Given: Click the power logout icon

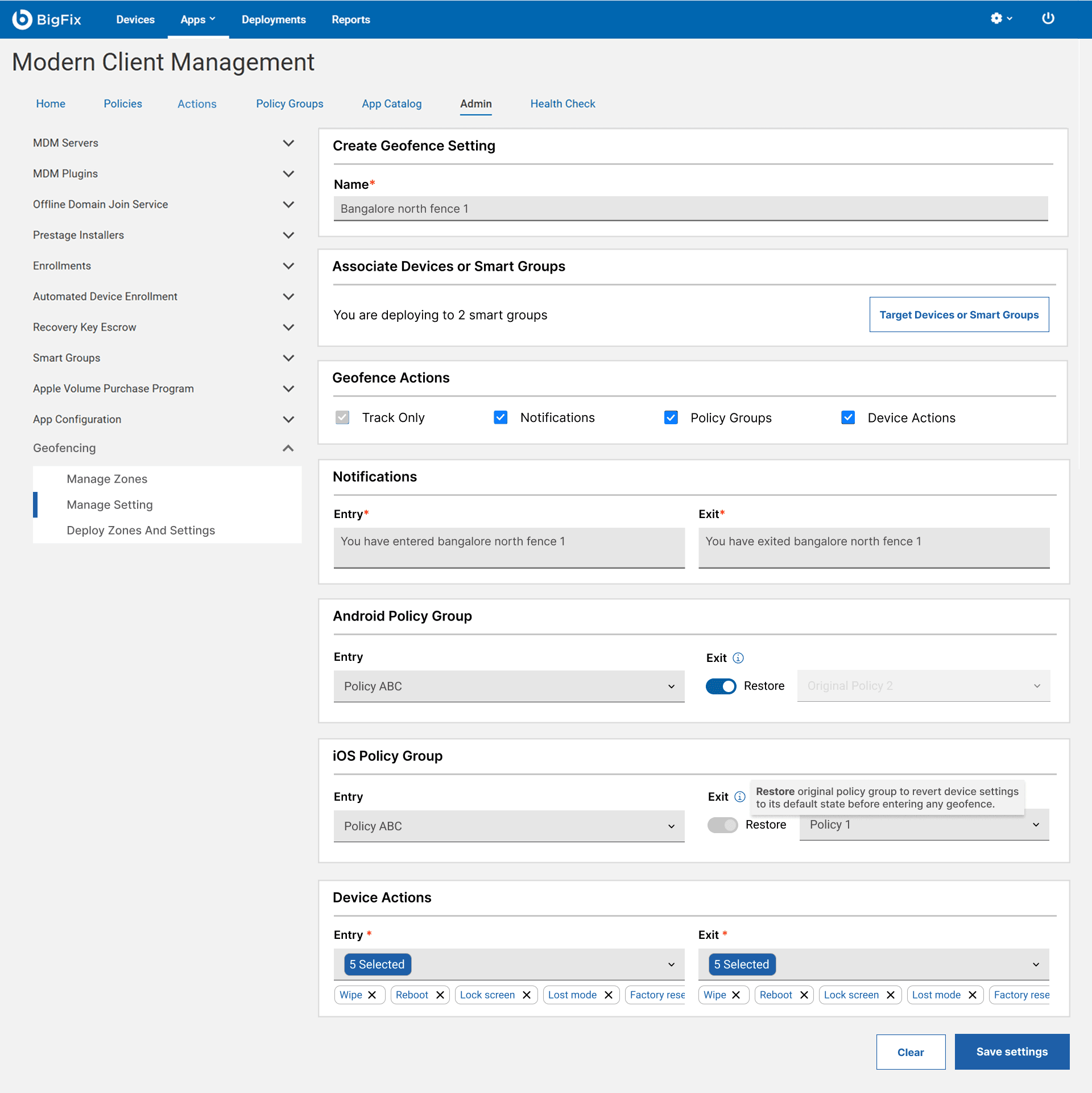Looking at the screenshot, I should click(1048, 19).
